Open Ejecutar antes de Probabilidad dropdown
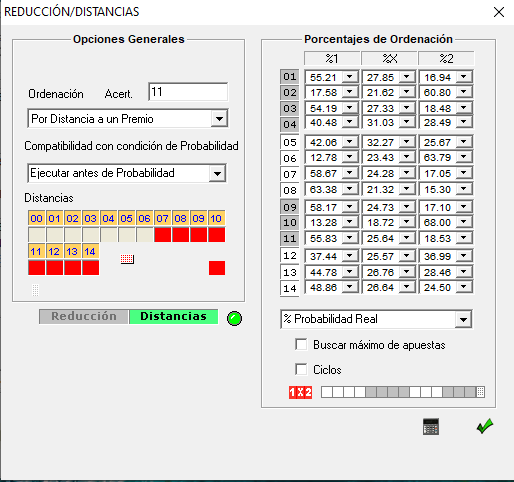Image resolution: width=514 pixels, height=482 pixels. coord(217,173)
